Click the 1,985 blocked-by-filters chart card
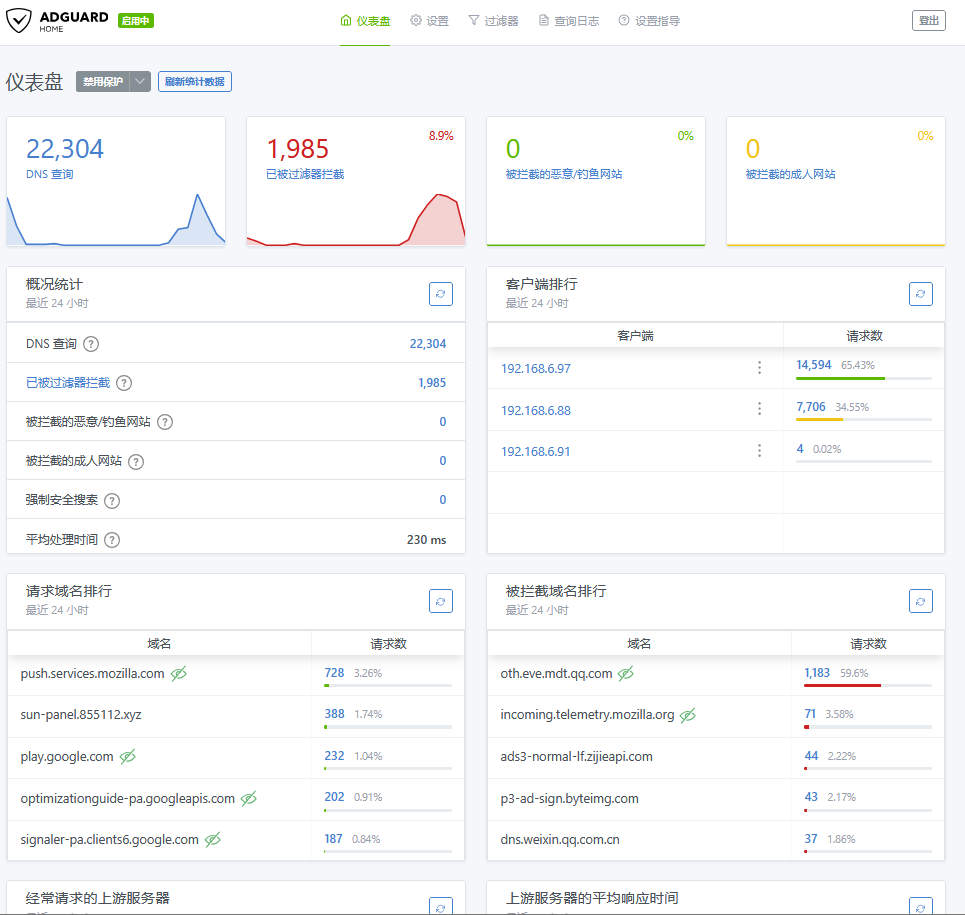 (355, 181)
